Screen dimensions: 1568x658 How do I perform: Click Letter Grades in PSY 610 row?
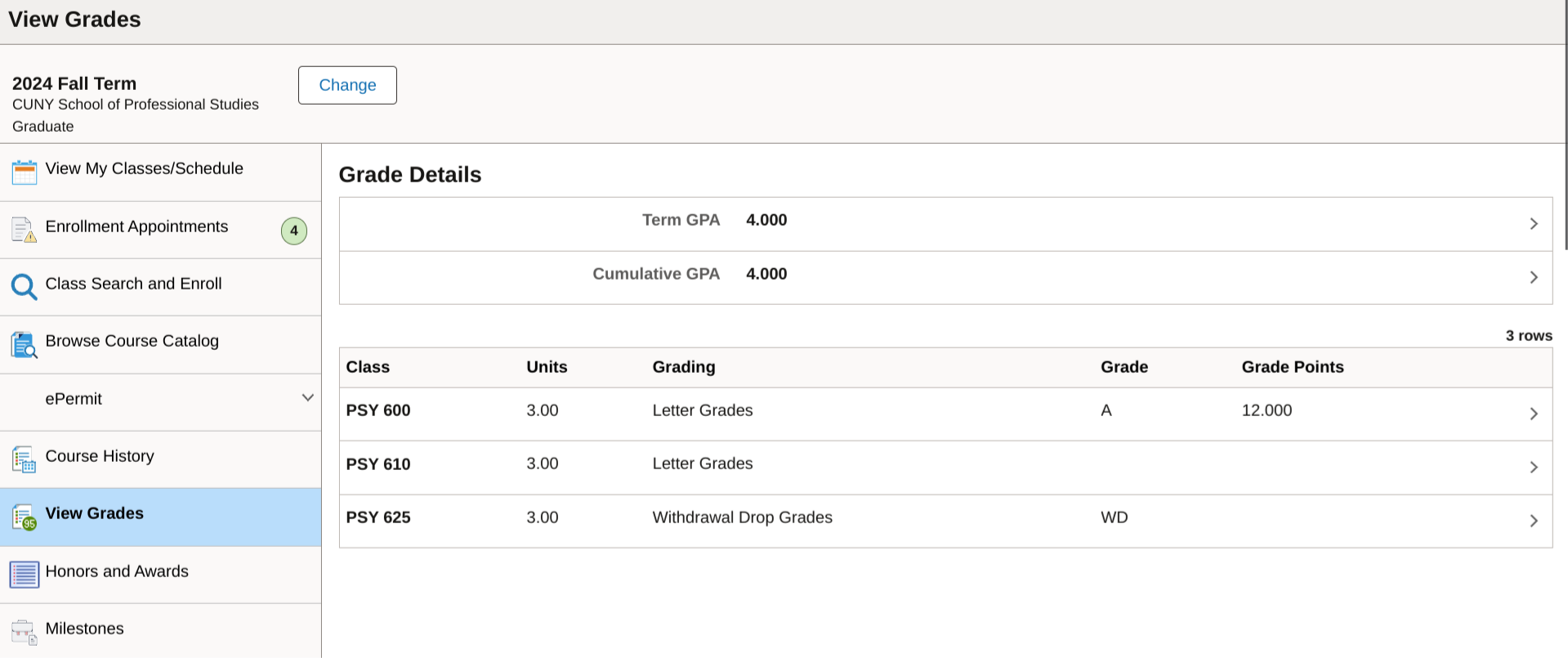703,463
